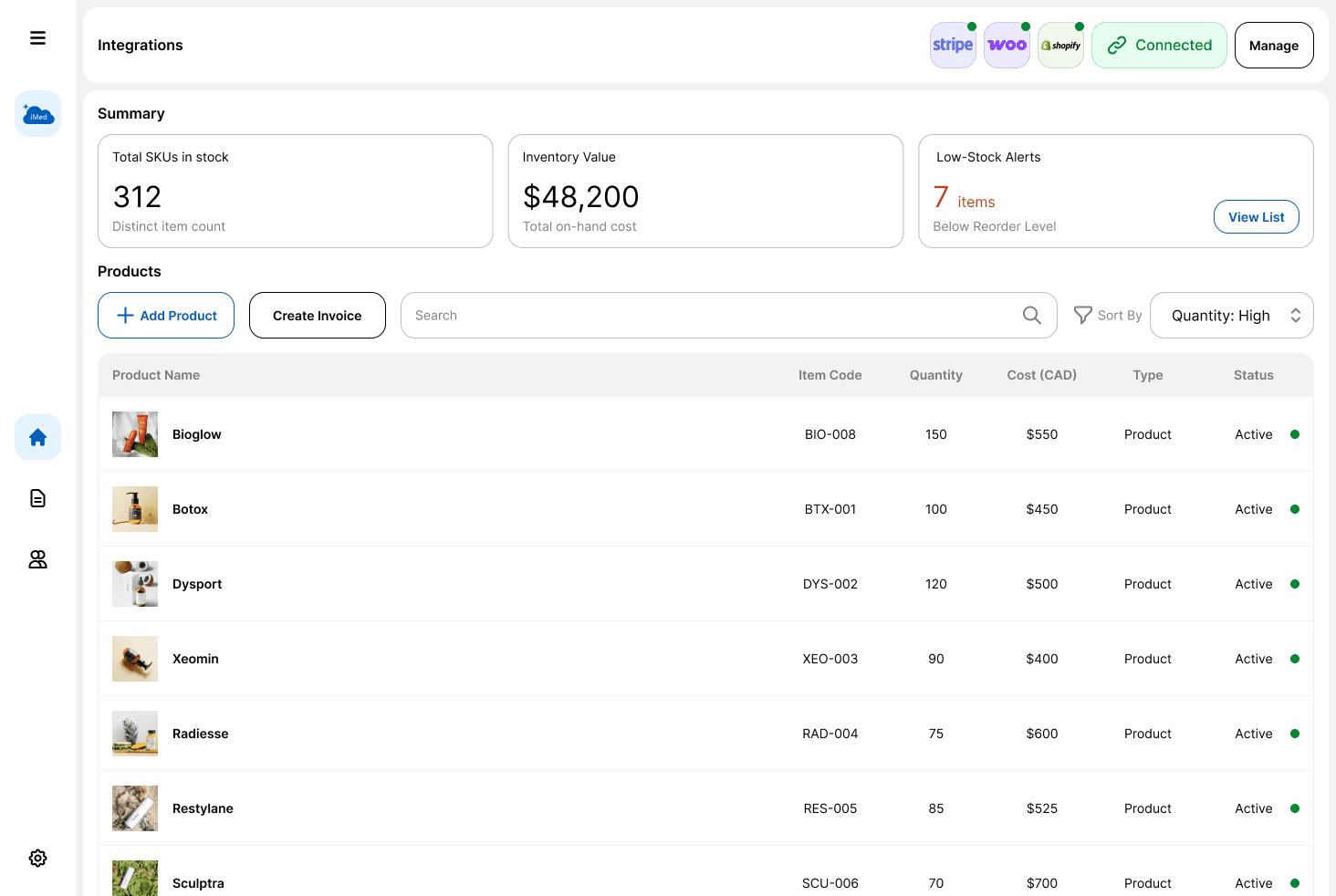Click the WooCommerce integration icon

point(1007,46)
